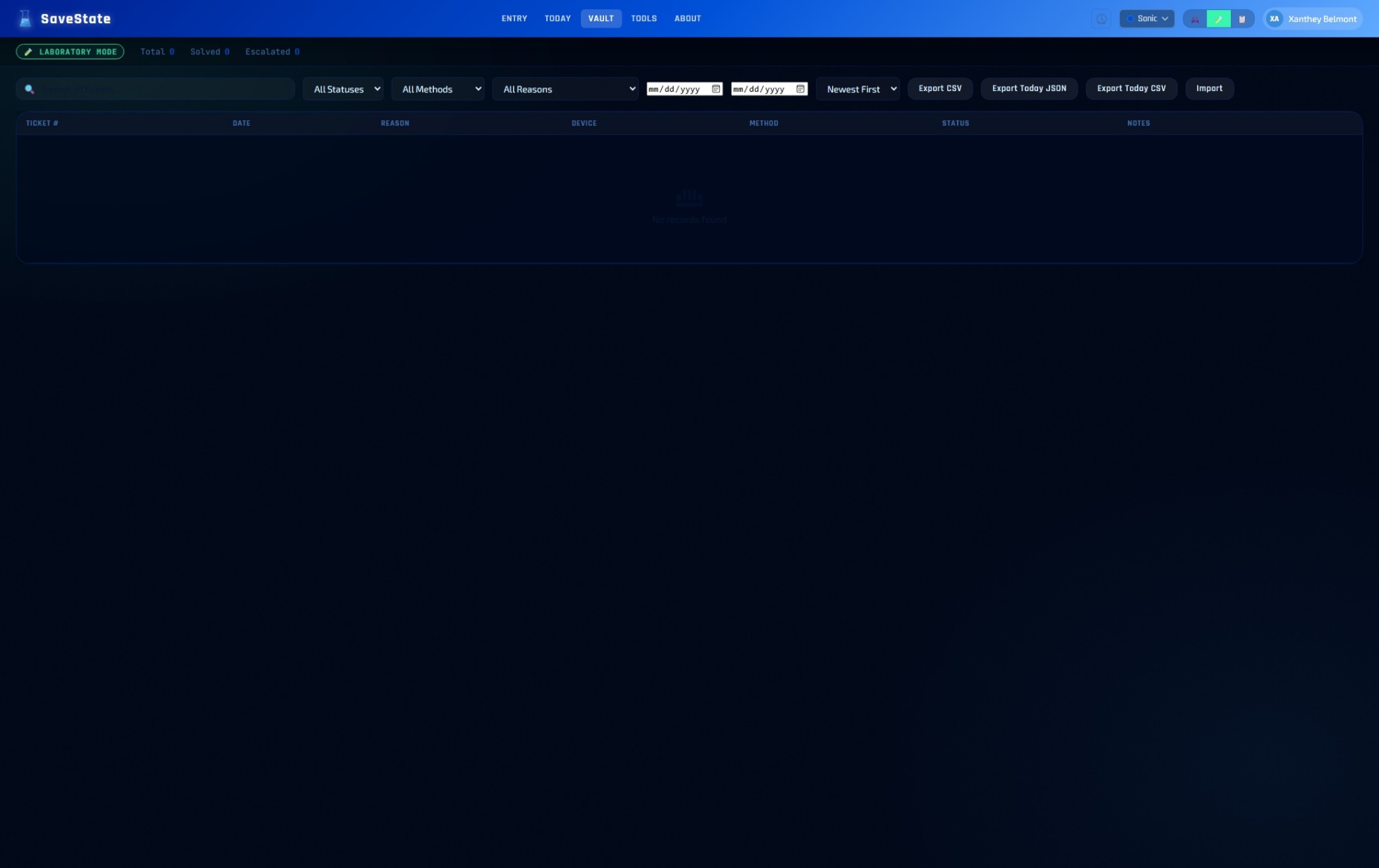Change sorting via Newest First dropdown
This screenshot has height=868, width=1379.
(x=857, y=89)
